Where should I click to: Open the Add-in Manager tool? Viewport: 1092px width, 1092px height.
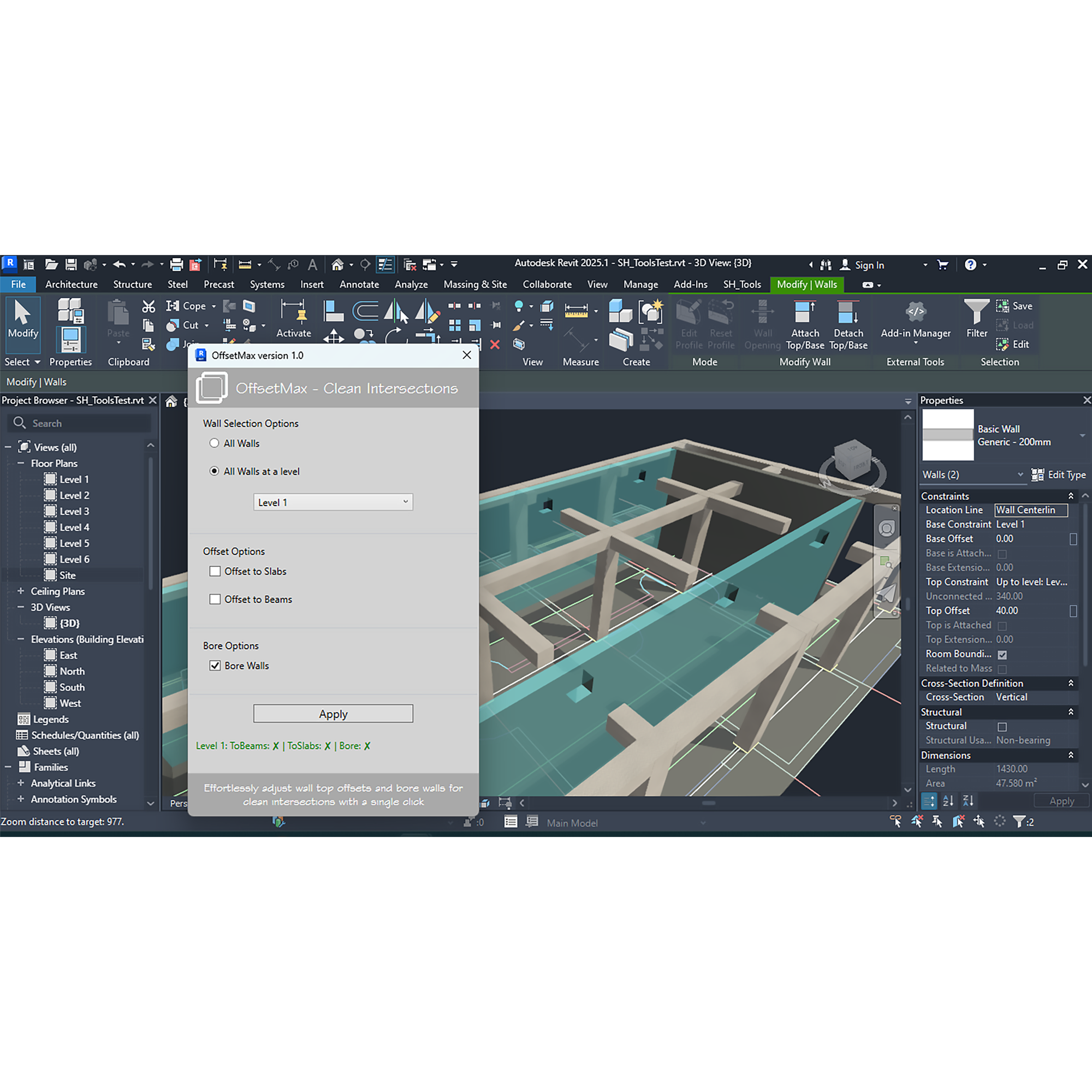pyautogui.click(x=915, y=312)
